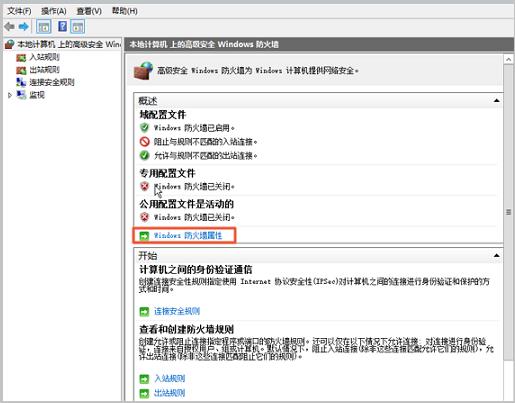Click red block icon for inbound connections
The width and height of the screenshot is (515, 403).
[x=144, y=142]
